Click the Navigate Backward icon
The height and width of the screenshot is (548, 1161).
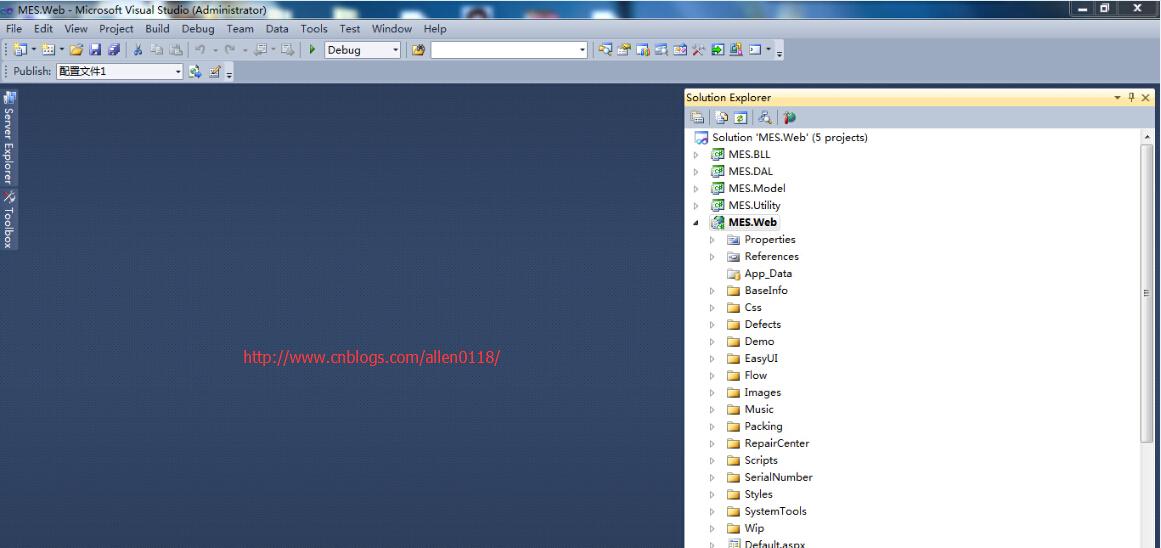point(261,50)
